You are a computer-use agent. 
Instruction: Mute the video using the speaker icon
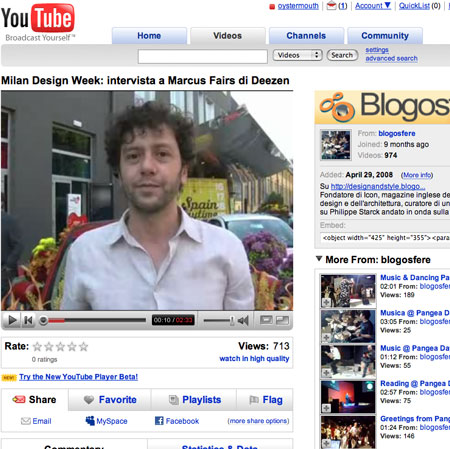coord(243,321)
